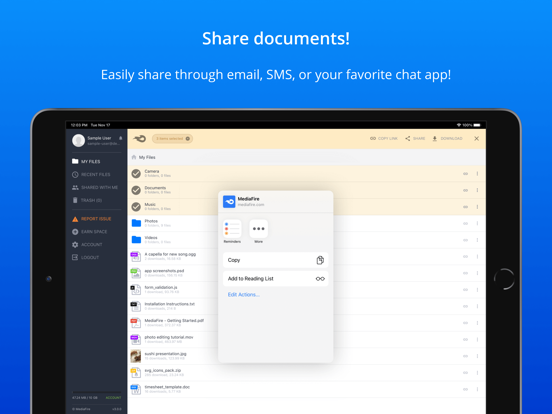
Task: Click the home icon in breadcrumb
Action: [x=134, y=157]
